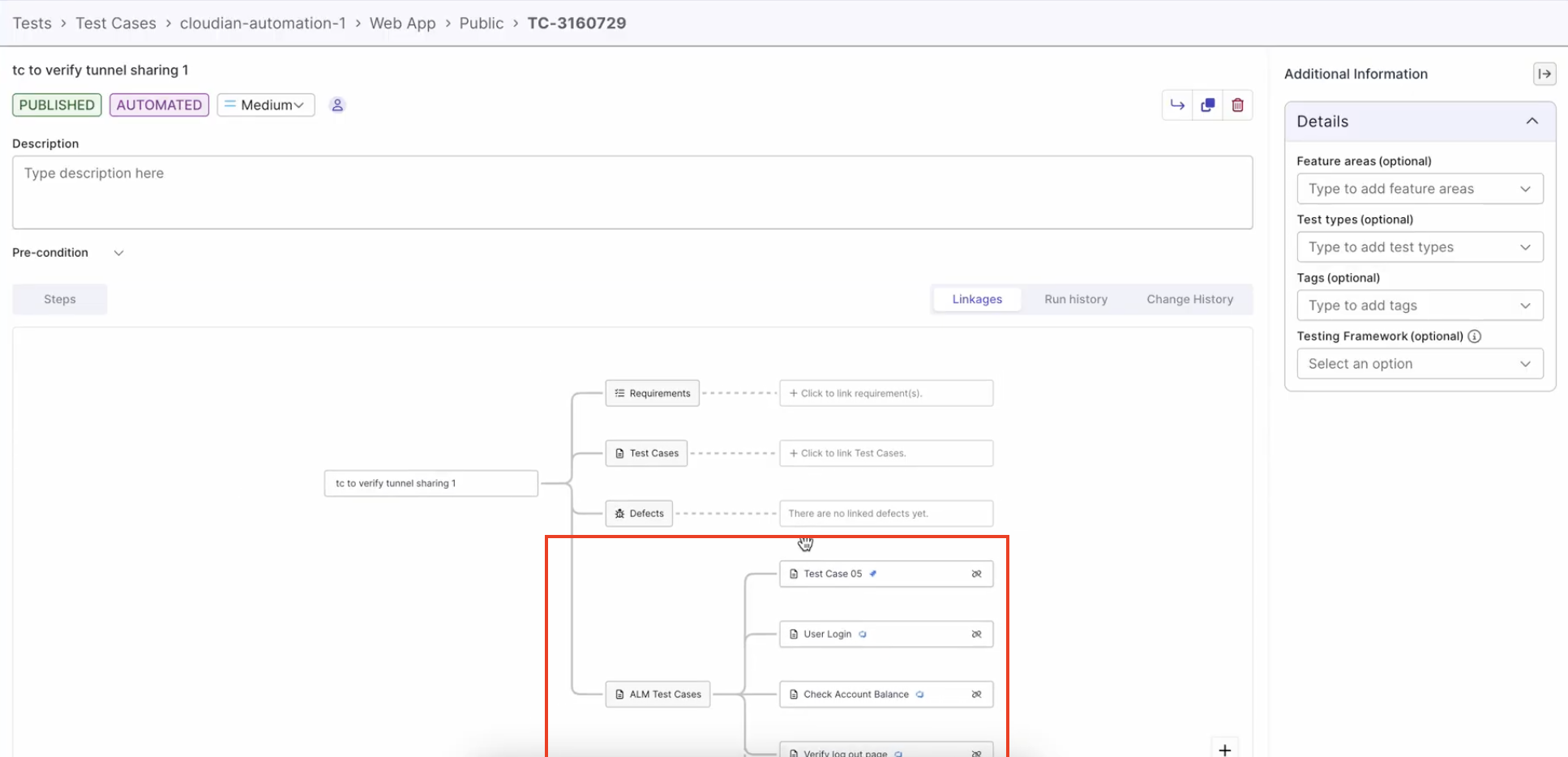Image resolution: width=1568 pixels, height=757 pixels.
Task: Click to link Test Cases
Action: pyautogui.click(x=886, y=453)
